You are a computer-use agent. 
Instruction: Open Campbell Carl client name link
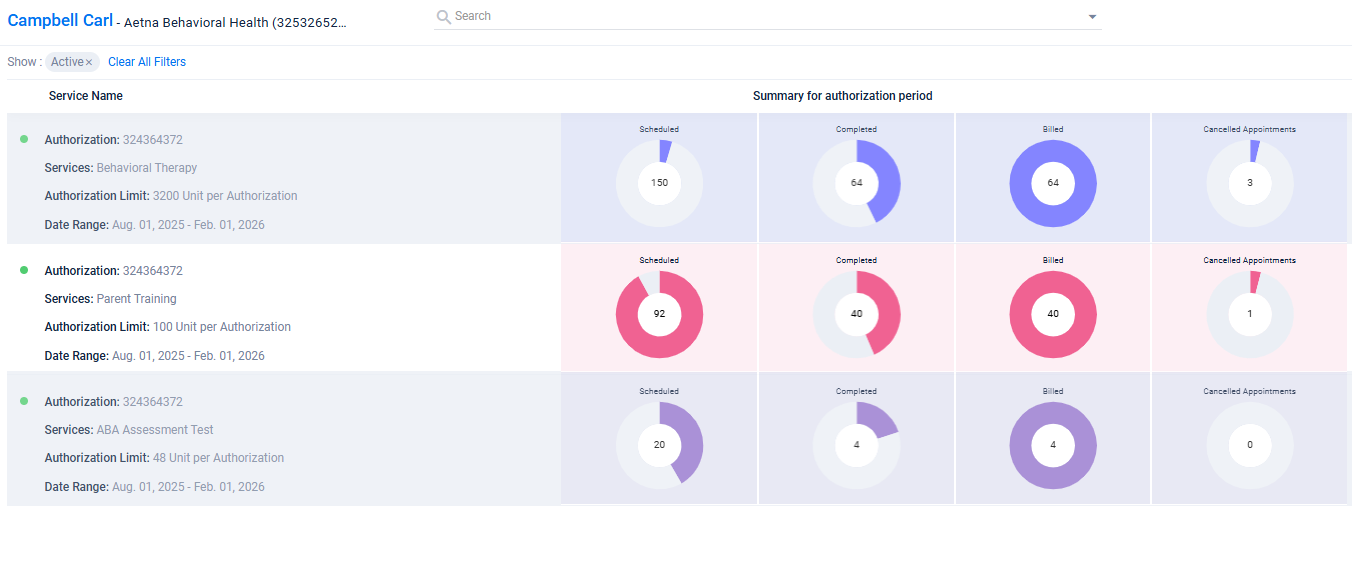click(60, 20)
